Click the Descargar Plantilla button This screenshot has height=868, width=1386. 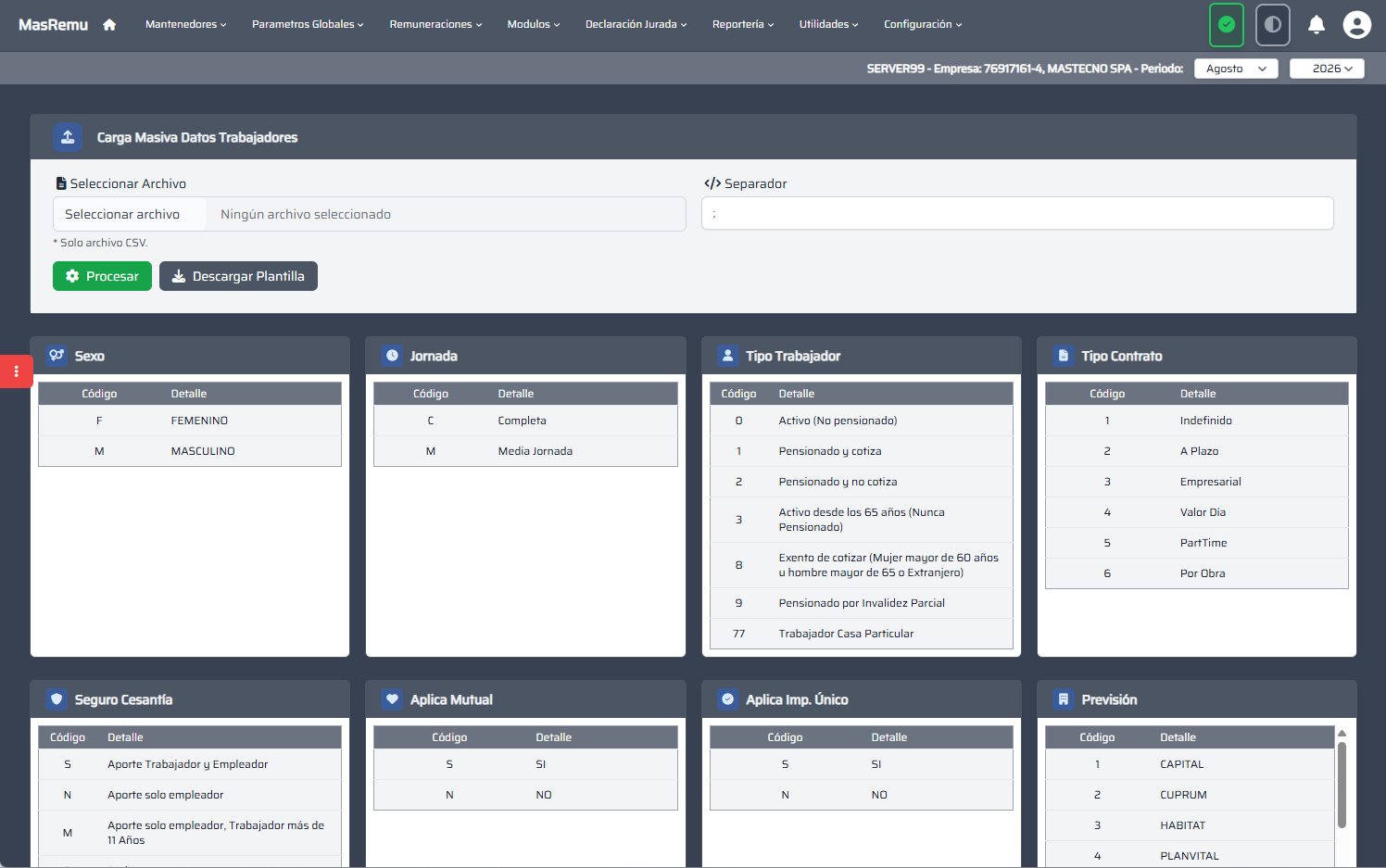238,276
